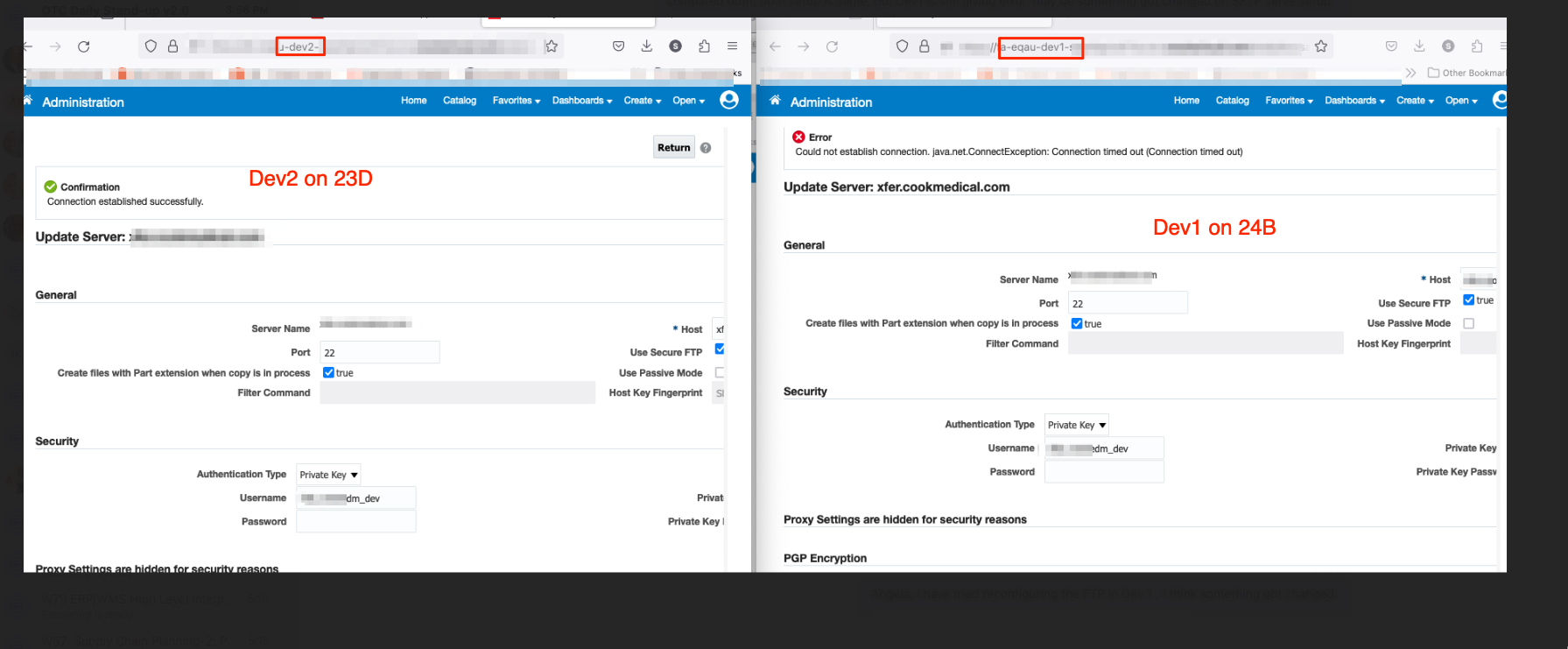Open Catalog in left window
This screenshot has height=649, width=1568.
(x=460, y=101)
